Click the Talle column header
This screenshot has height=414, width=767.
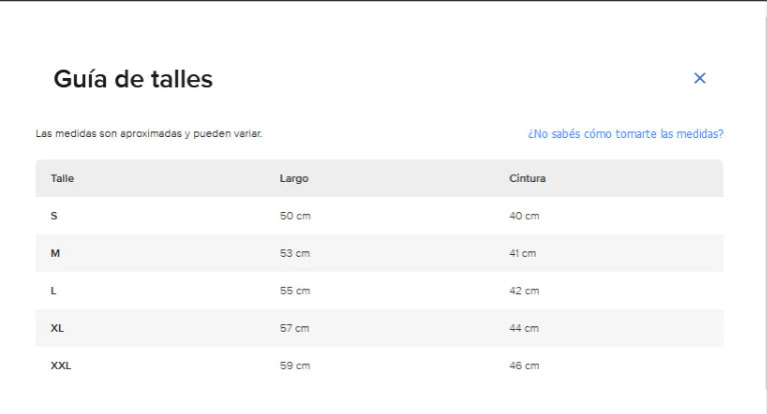click(x=62, y=178)
